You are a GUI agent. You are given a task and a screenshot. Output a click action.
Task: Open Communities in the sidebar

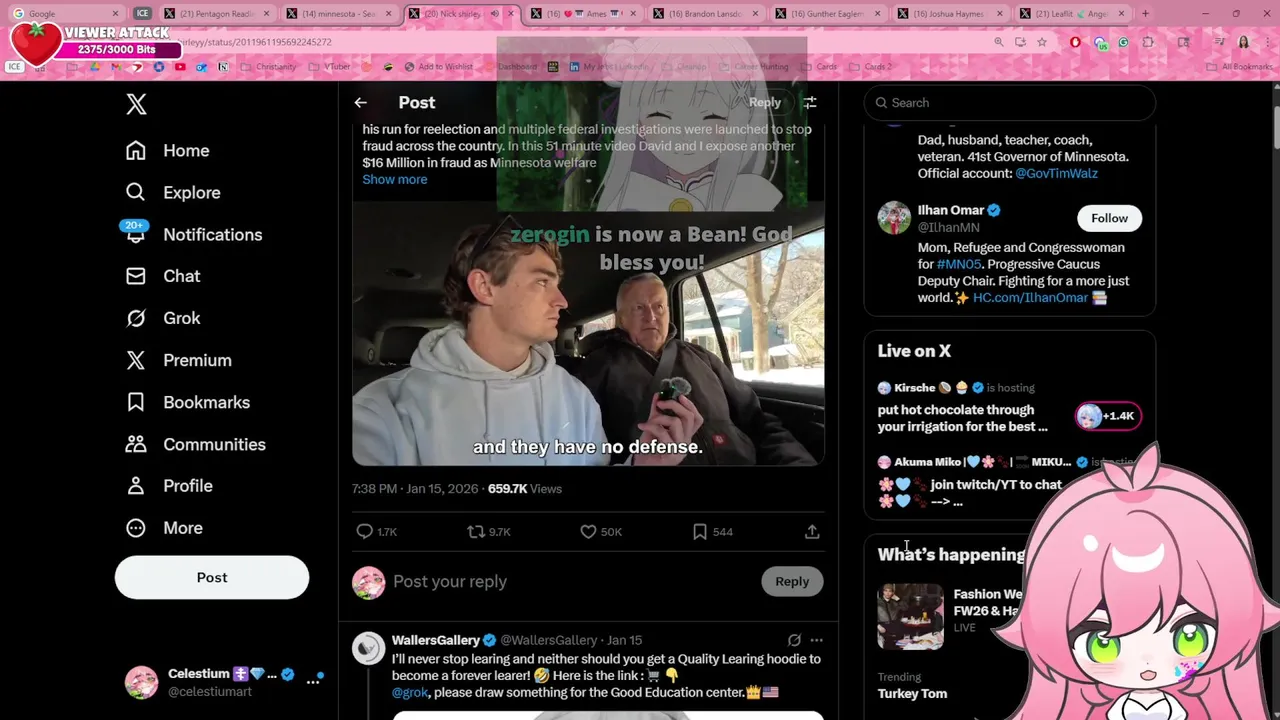(196, 444)
